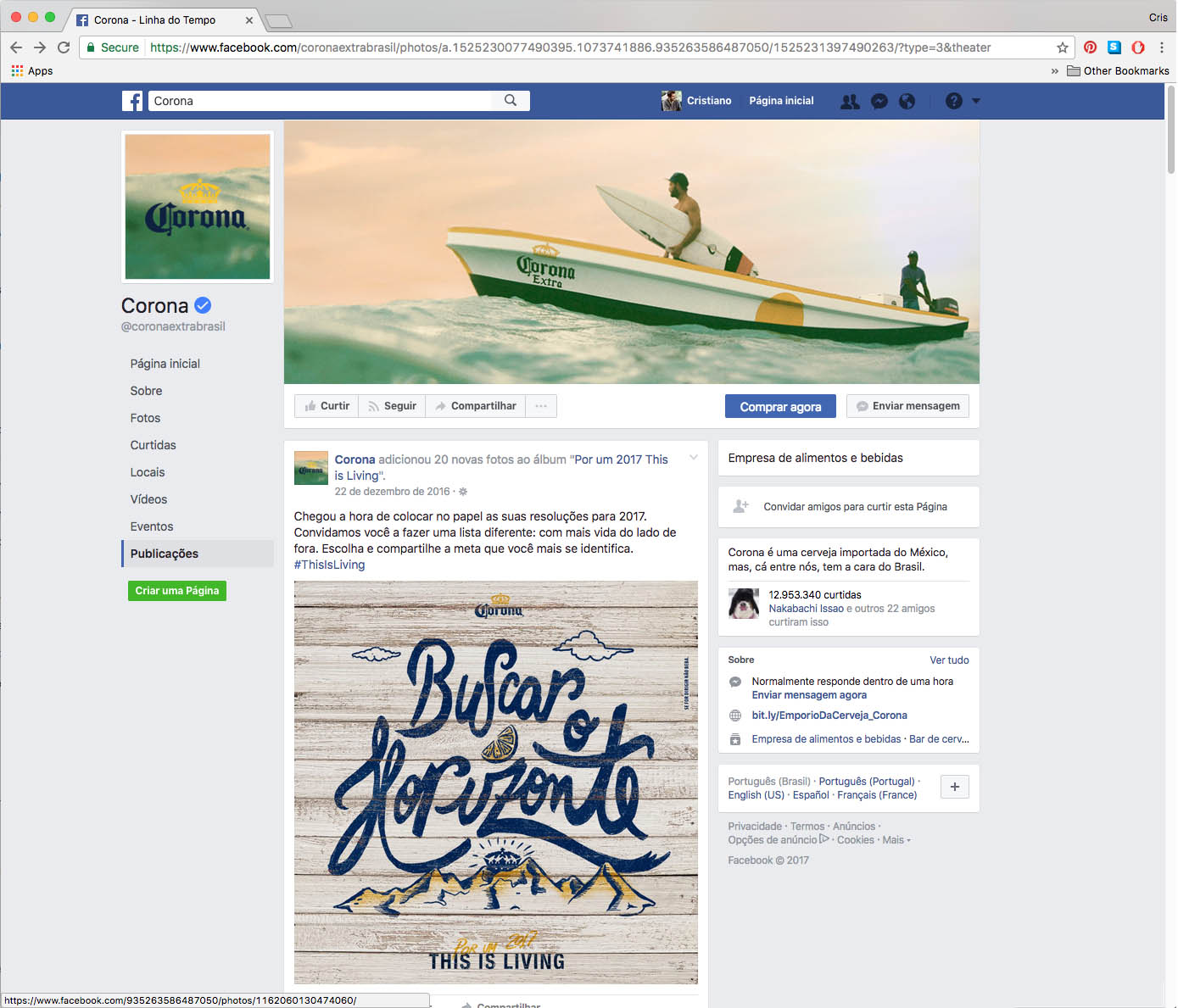Open the Vídeos section in the sidebar
Image resolution: width=1178 pixels, height=1008 pixels.
point(148,499)
